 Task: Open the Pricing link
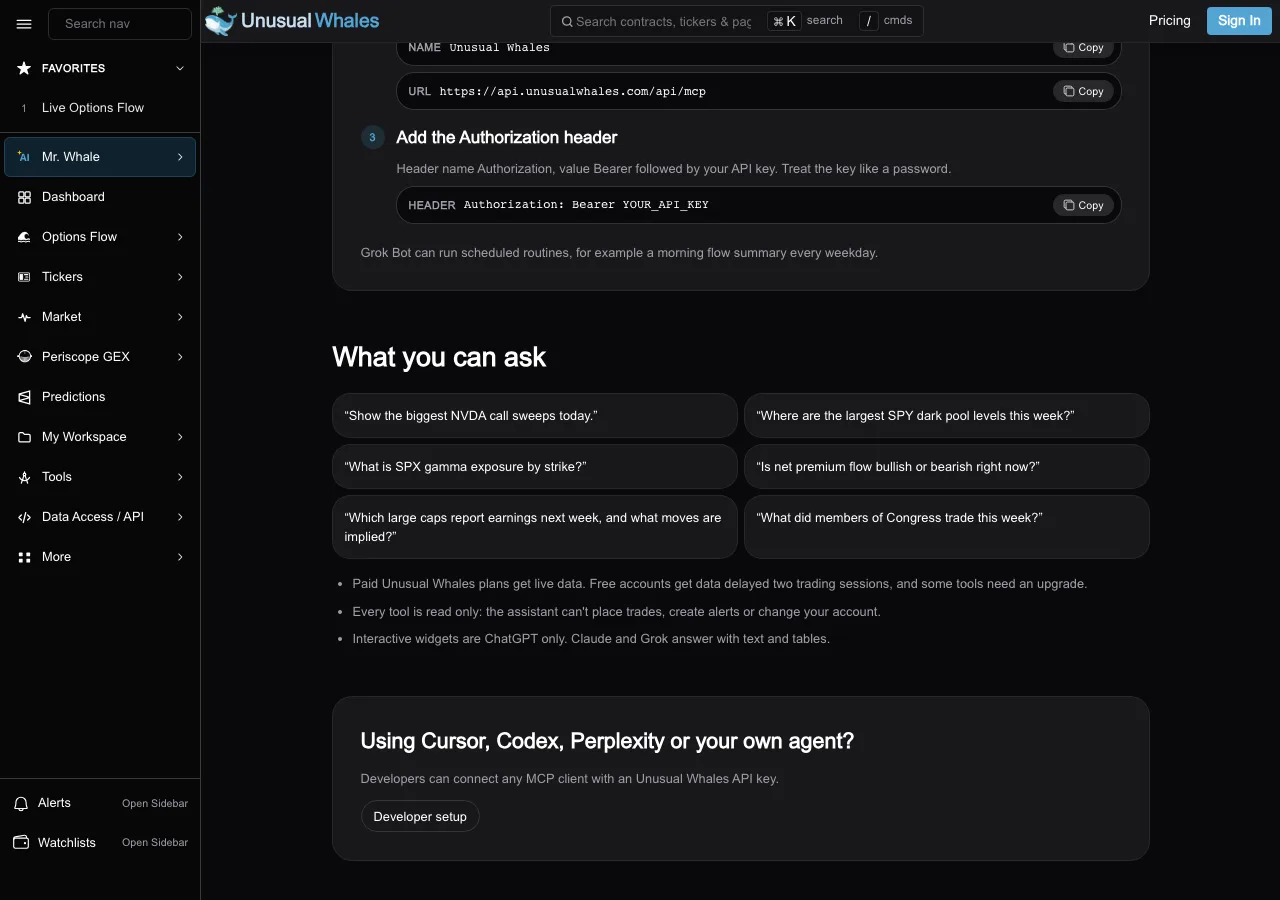click(1170, 20)
